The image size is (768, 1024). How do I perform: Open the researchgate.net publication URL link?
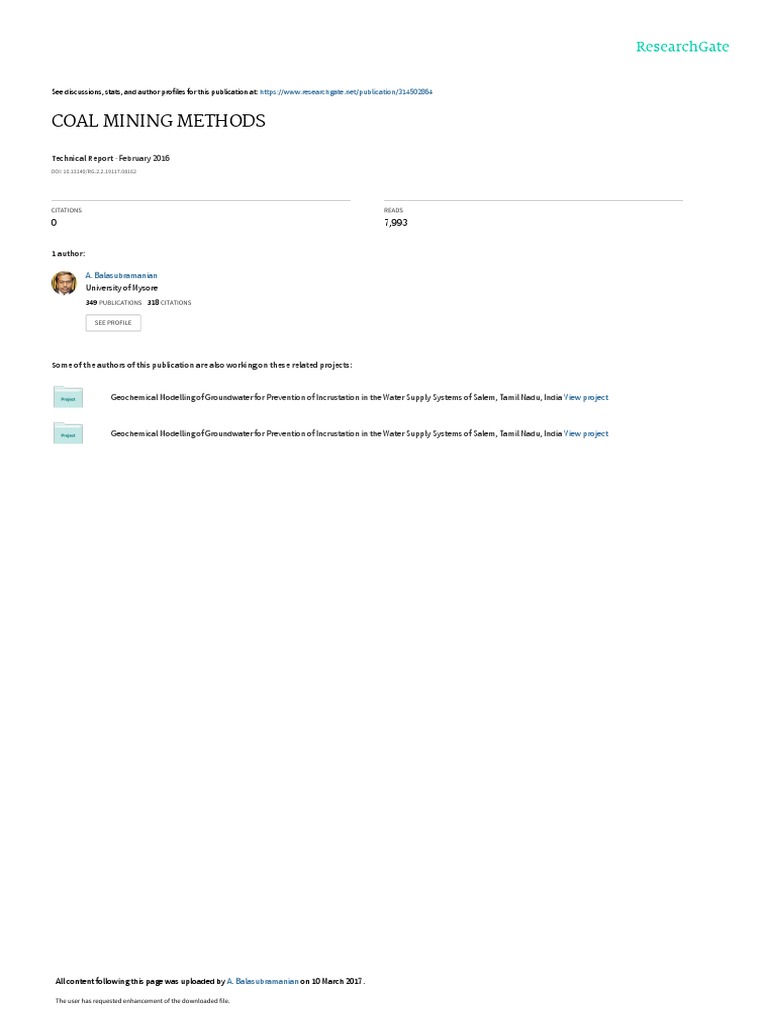tap(346, 92)
